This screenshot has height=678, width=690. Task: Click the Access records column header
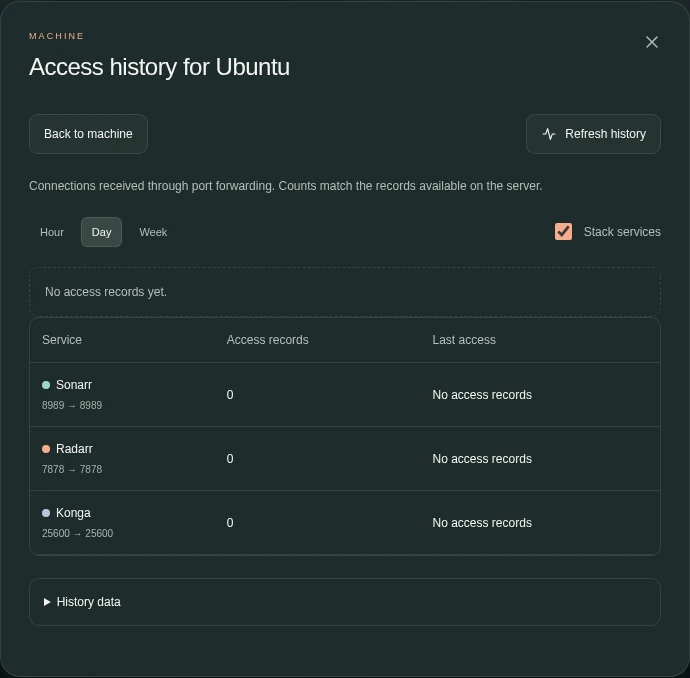point(268,340)
